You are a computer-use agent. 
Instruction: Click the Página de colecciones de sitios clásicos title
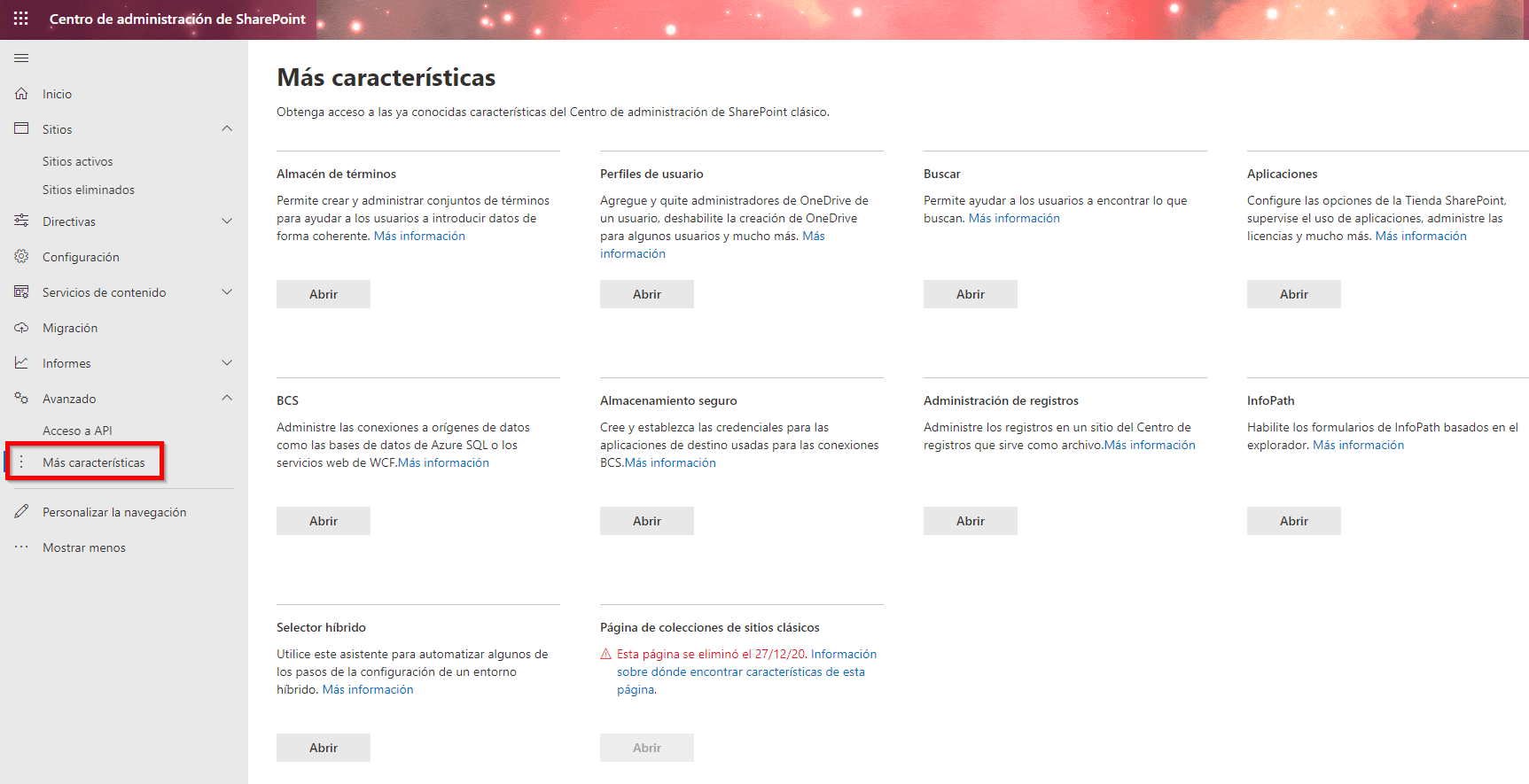[x=710, y=627]
